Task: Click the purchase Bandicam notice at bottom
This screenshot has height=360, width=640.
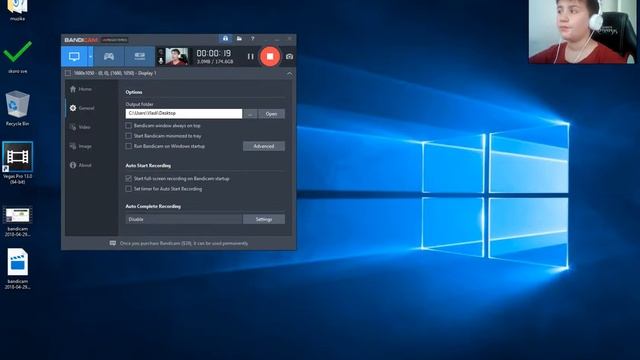Action: [184, 243]
